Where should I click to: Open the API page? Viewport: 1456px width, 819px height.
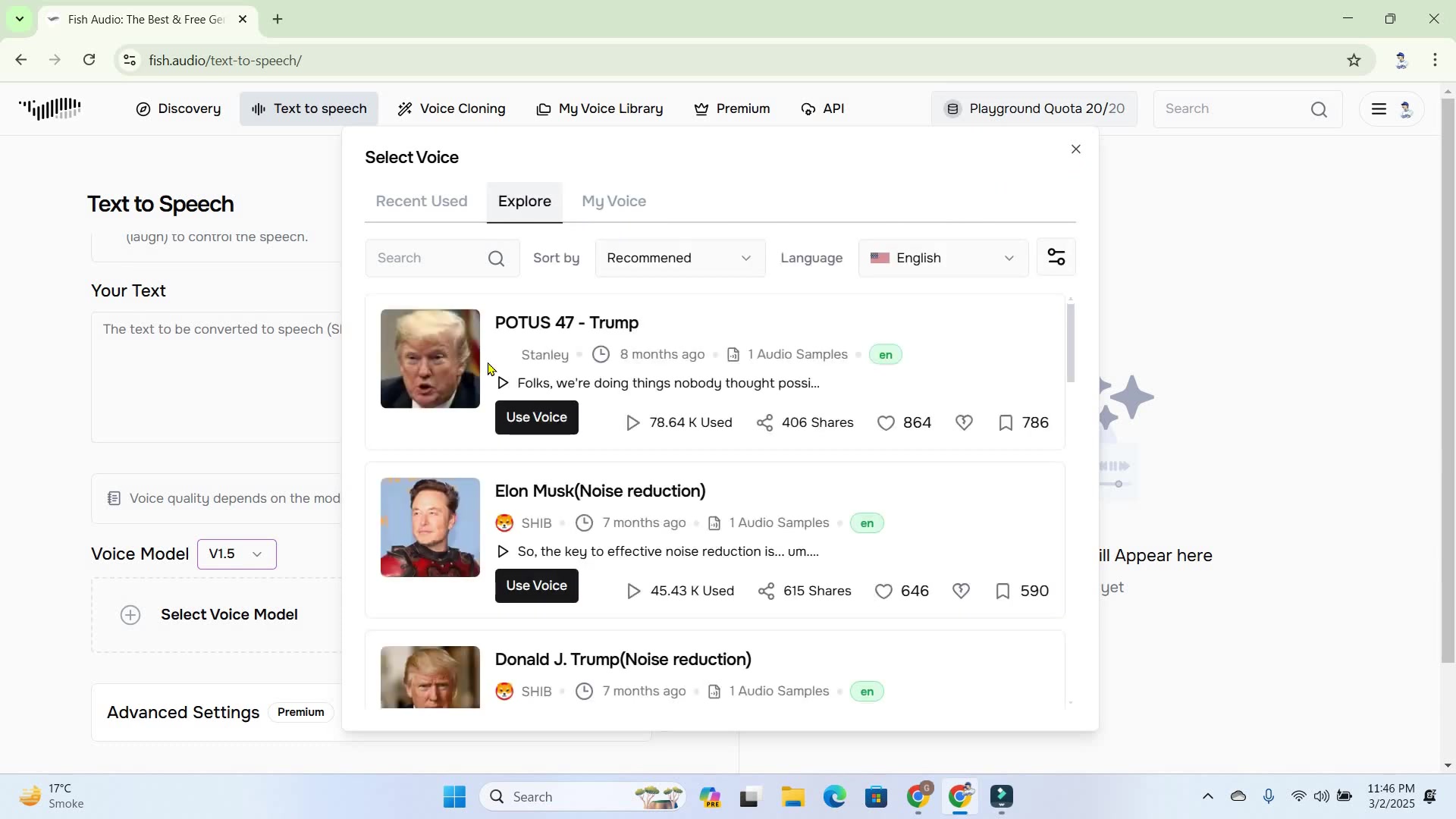(x=823, y=109)
